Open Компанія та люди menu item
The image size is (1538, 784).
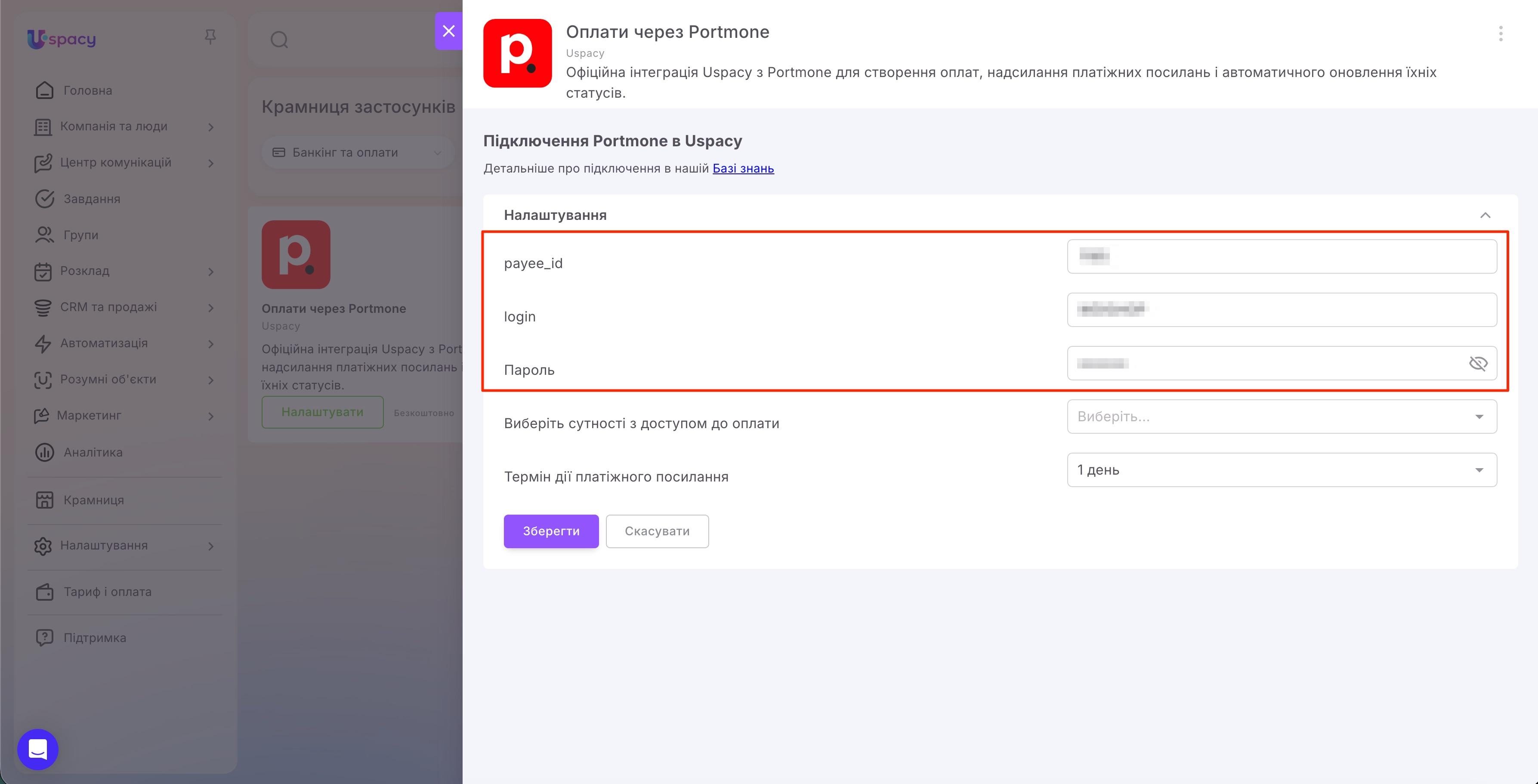point(114,126)
